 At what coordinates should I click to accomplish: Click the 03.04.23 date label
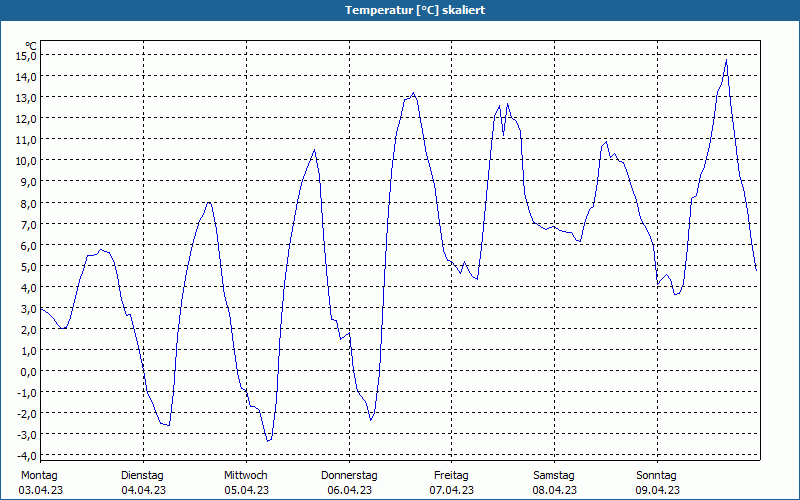[41, 490]
